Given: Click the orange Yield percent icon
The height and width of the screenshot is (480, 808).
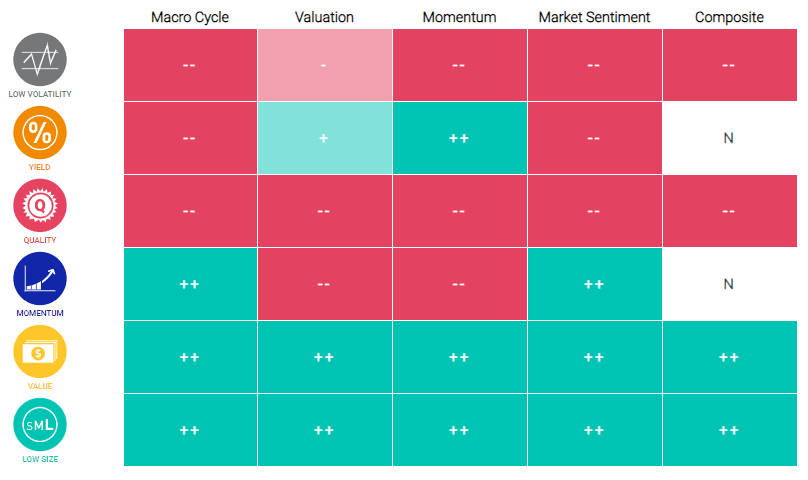Looking at the screenshot, I should point(40,132).
